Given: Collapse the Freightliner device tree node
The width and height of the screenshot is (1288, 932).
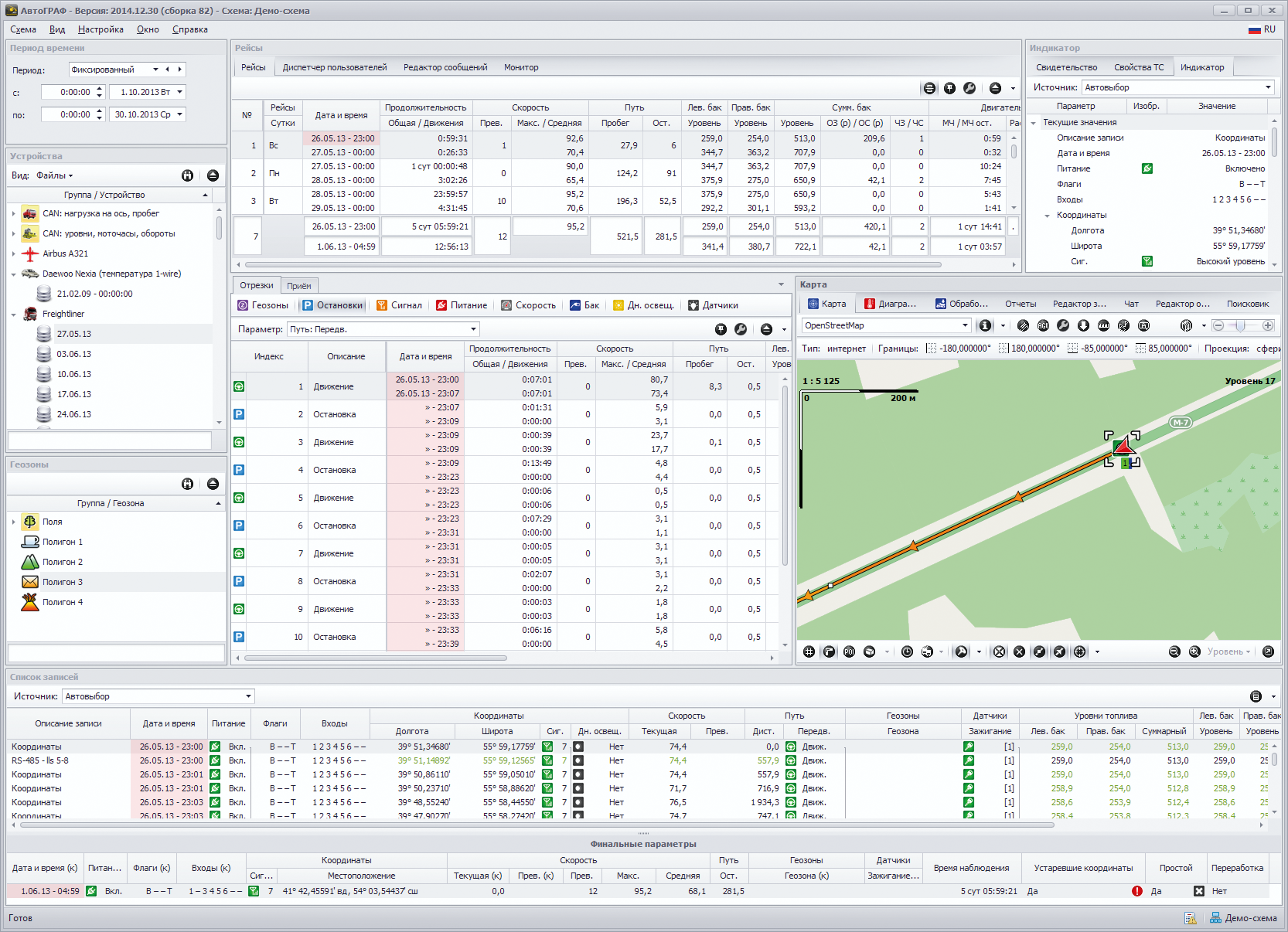Looking at the screenshot, I should (14, 314).
